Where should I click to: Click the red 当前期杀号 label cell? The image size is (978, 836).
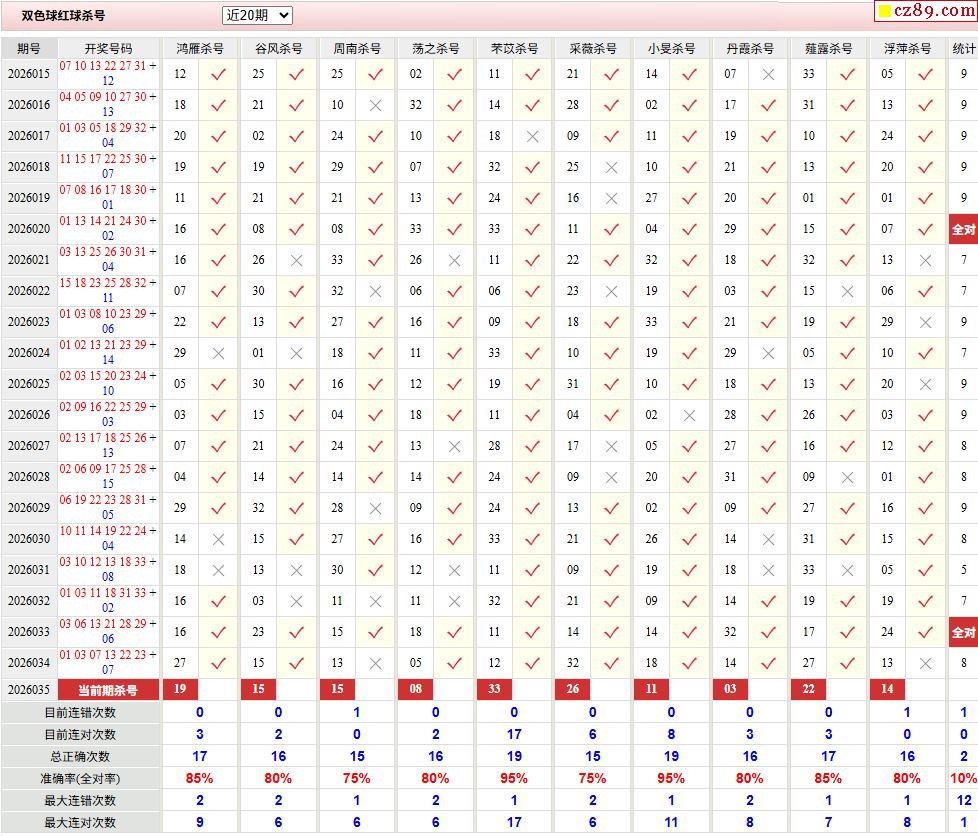coord(108,690)
